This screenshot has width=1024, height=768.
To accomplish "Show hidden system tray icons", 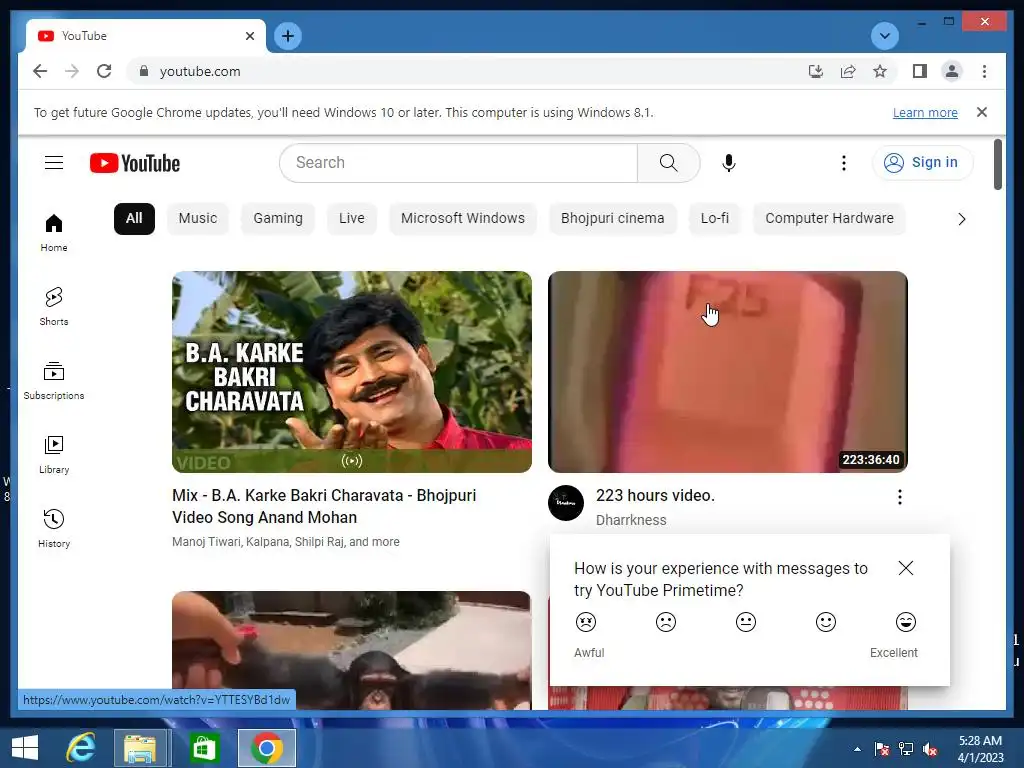I will pyautogui.click(x=857, y=749).
